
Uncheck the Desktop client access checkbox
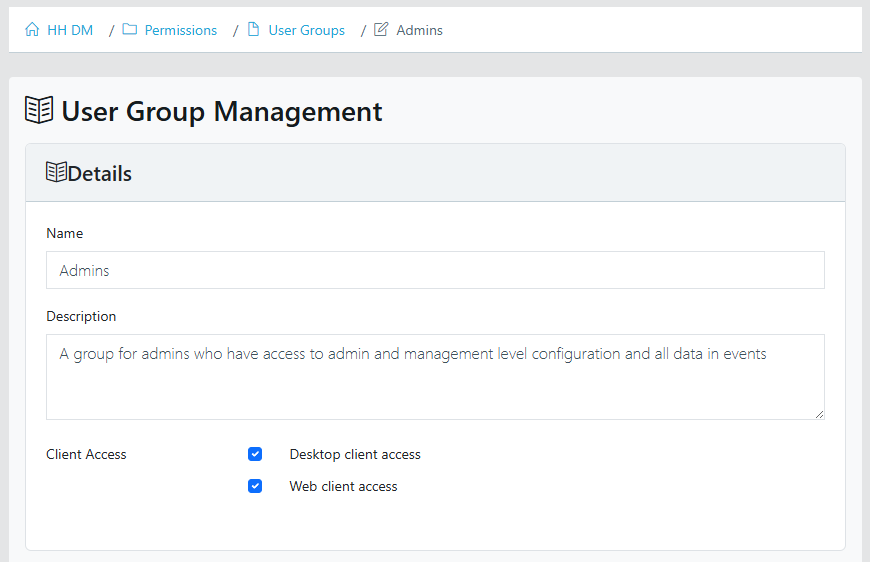pyautogui.click(x=255, y=454)
